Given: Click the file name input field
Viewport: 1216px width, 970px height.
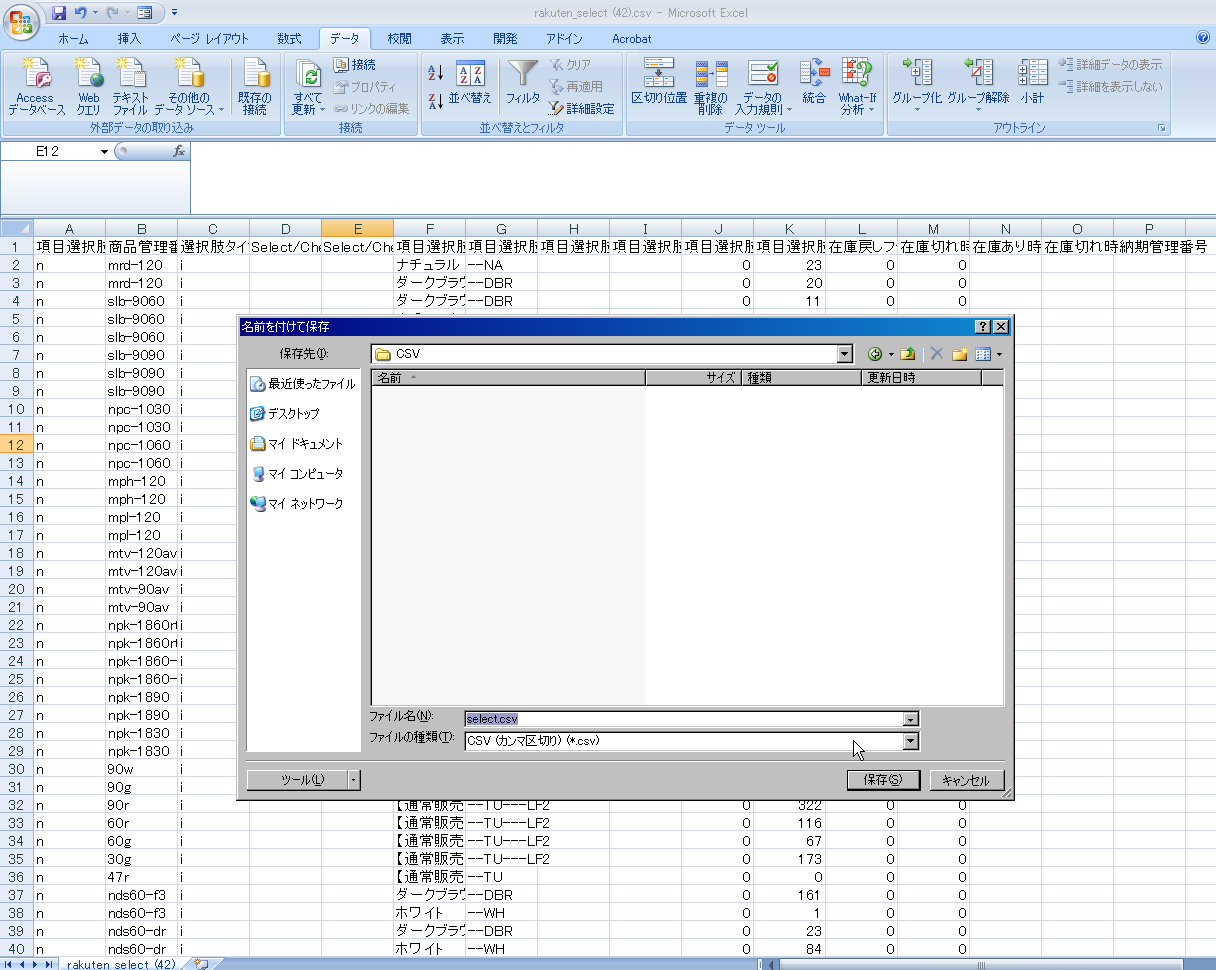Looking at the screenshot, I should 684,718.
